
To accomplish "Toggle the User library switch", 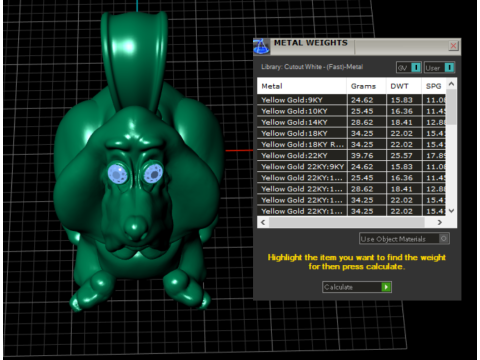I will point(439,68).
